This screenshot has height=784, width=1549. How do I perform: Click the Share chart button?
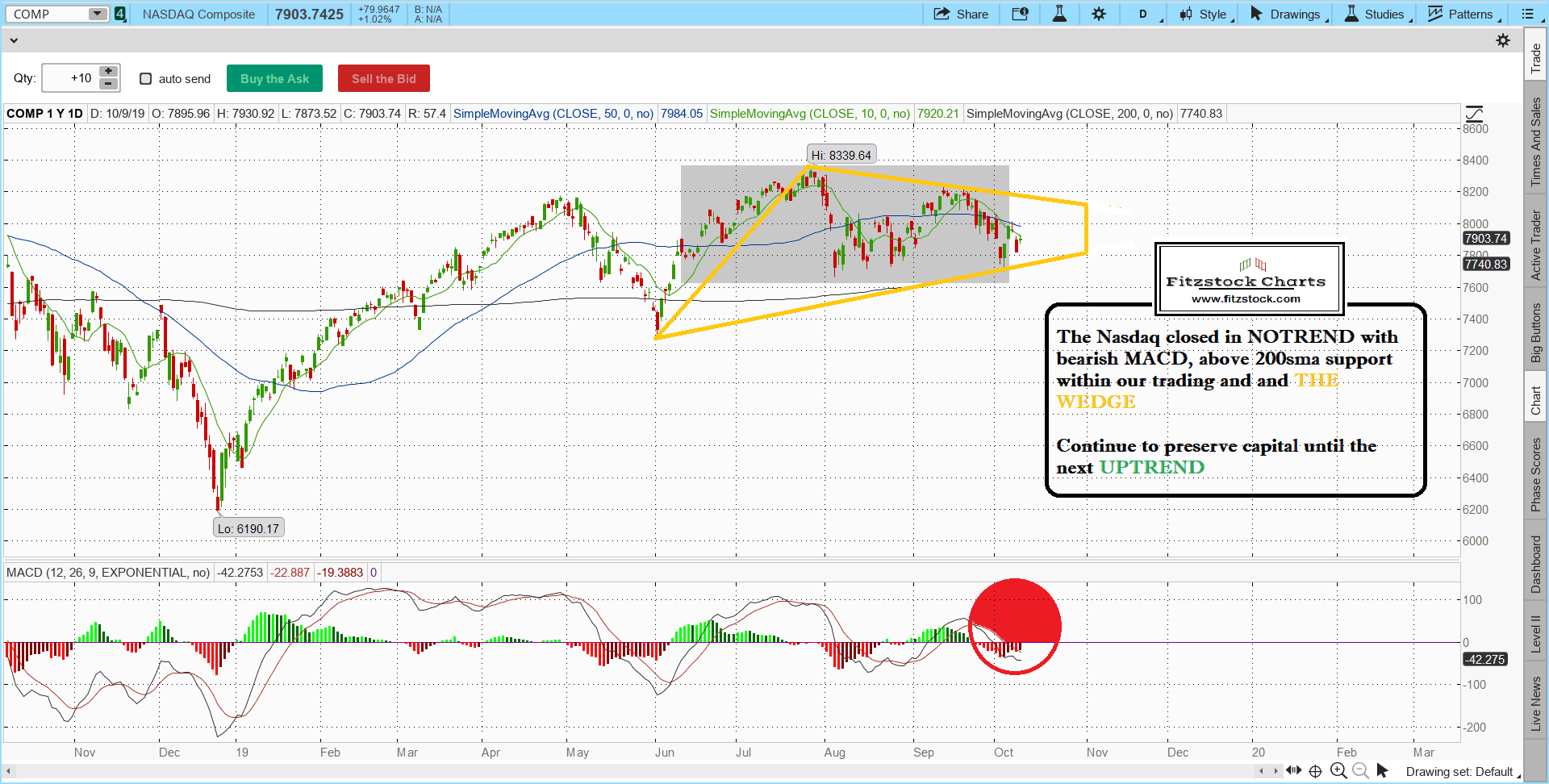[961, 14]
